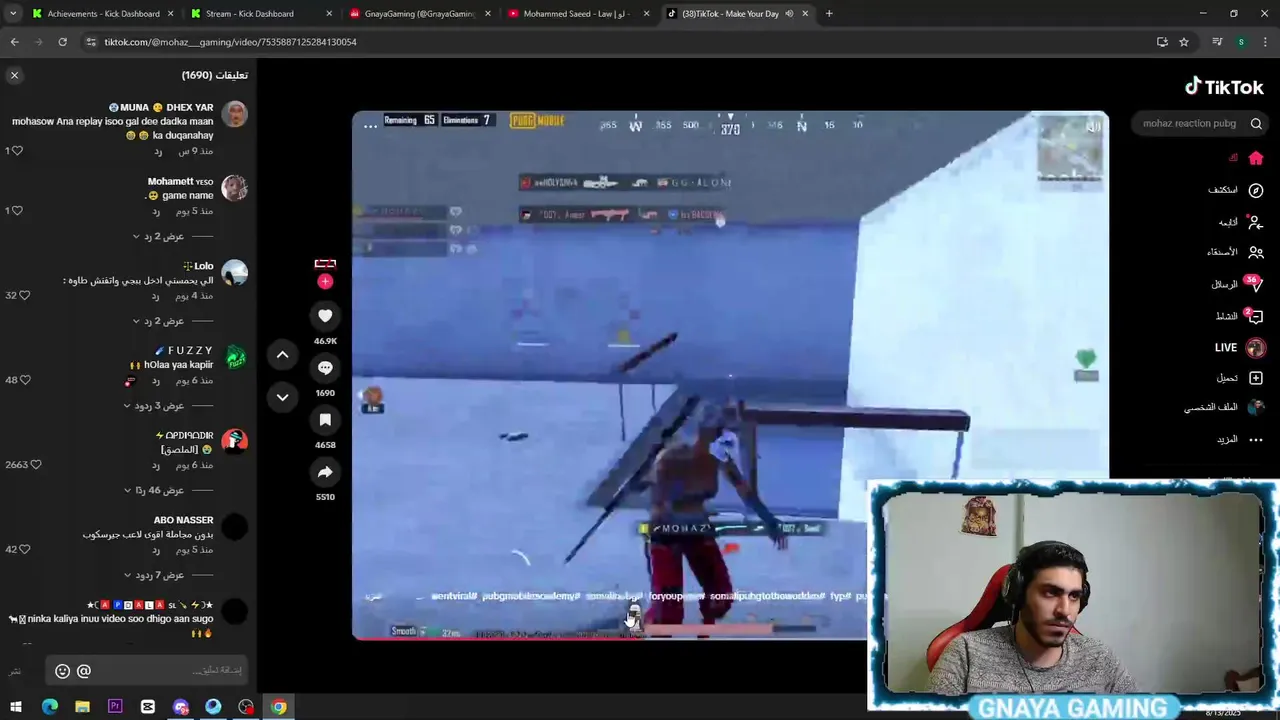The image size is (1280, 720).
Task: Open the Friends sidebar icon
Action: tap(1256, 252)
